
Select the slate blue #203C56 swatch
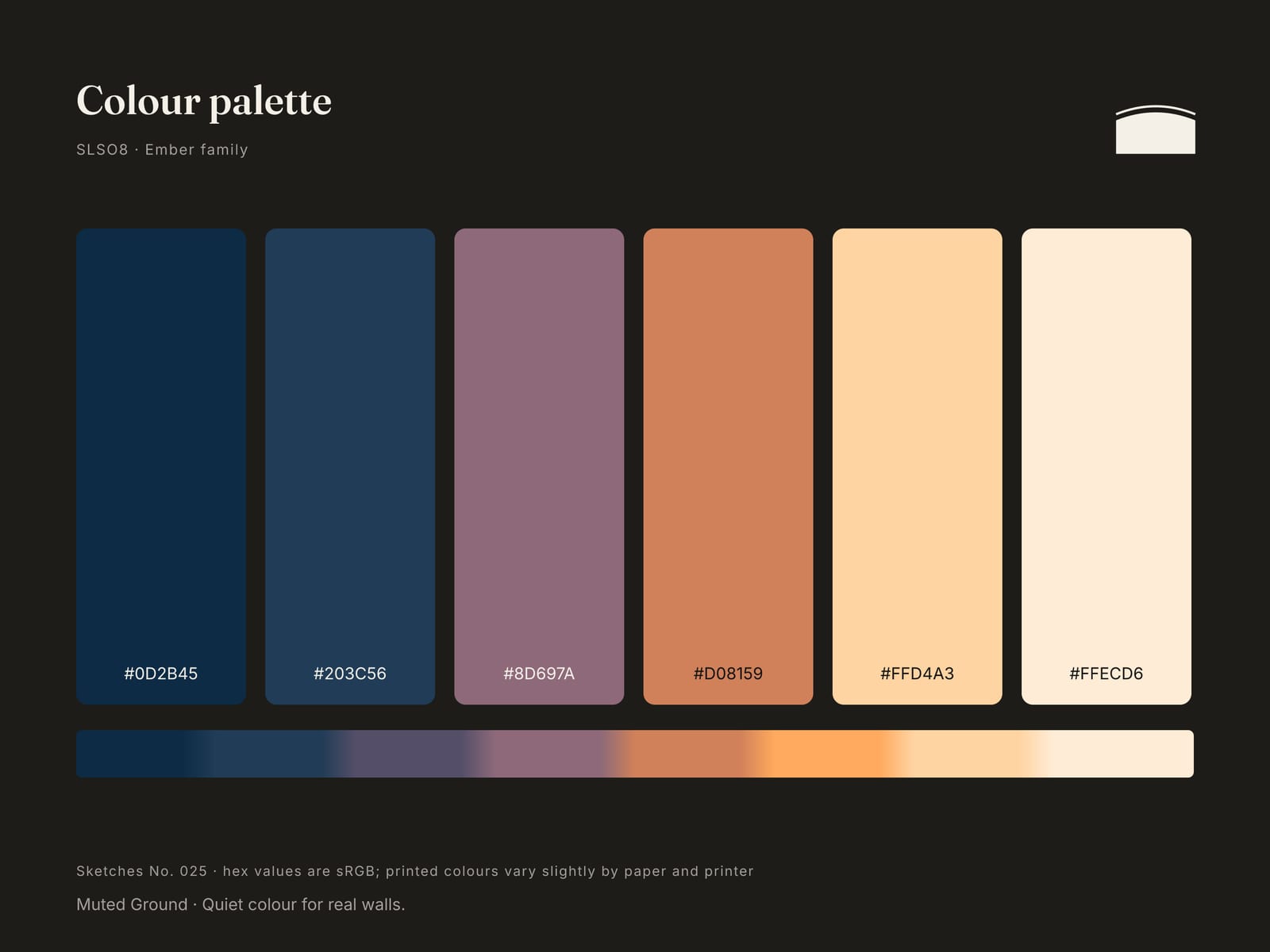point(350,466)
